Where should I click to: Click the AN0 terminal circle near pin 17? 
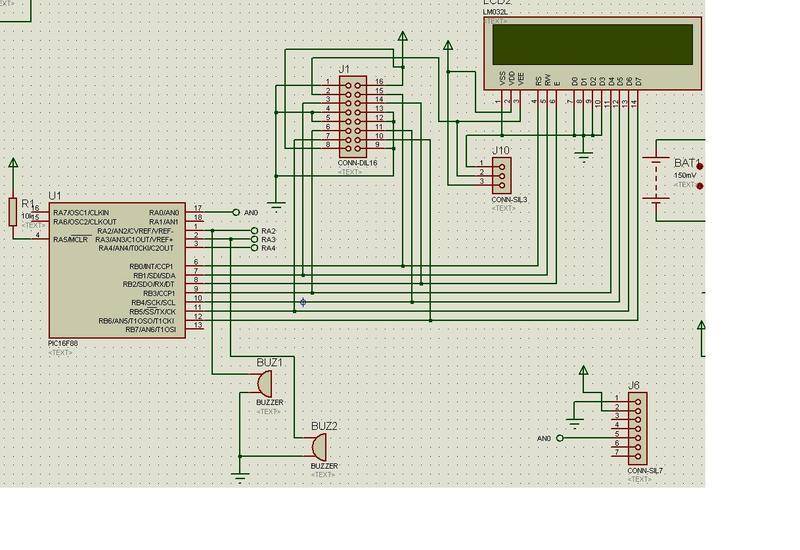(x=236, y=212)
